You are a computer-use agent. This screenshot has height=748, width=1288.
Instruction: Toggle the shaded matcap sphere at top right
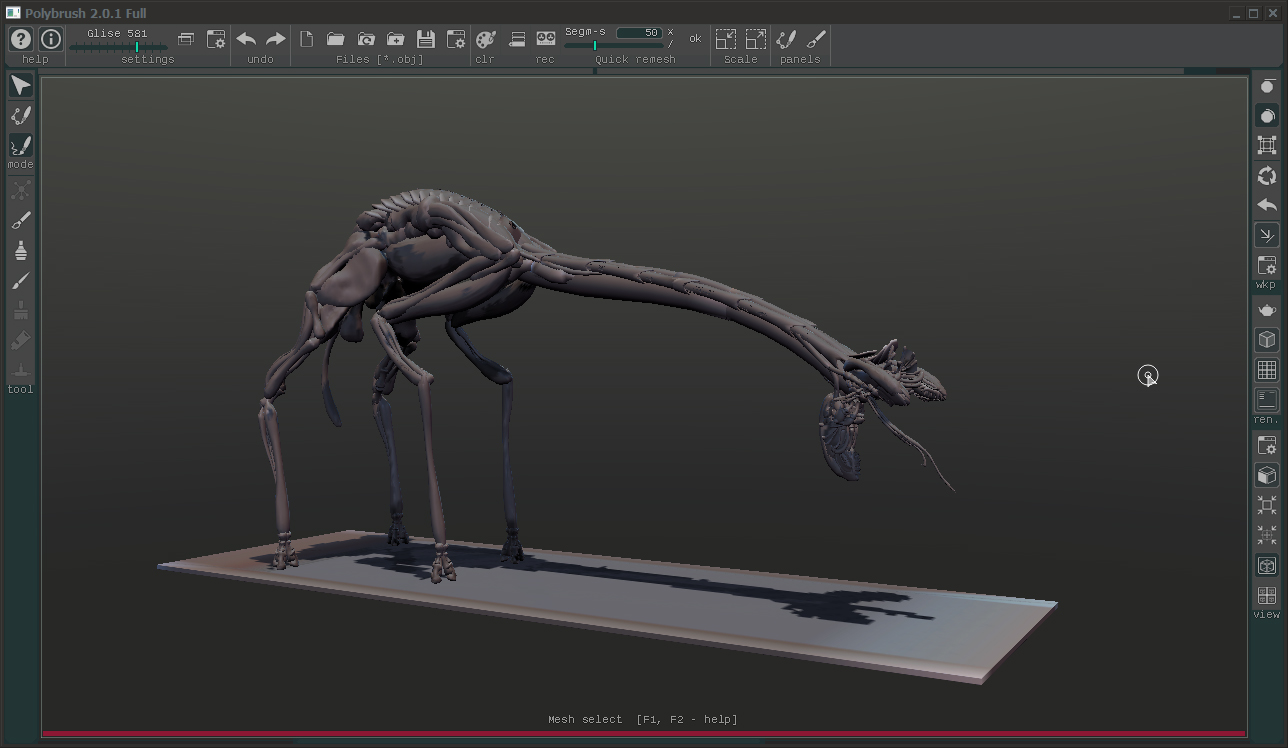point(1266,116)
